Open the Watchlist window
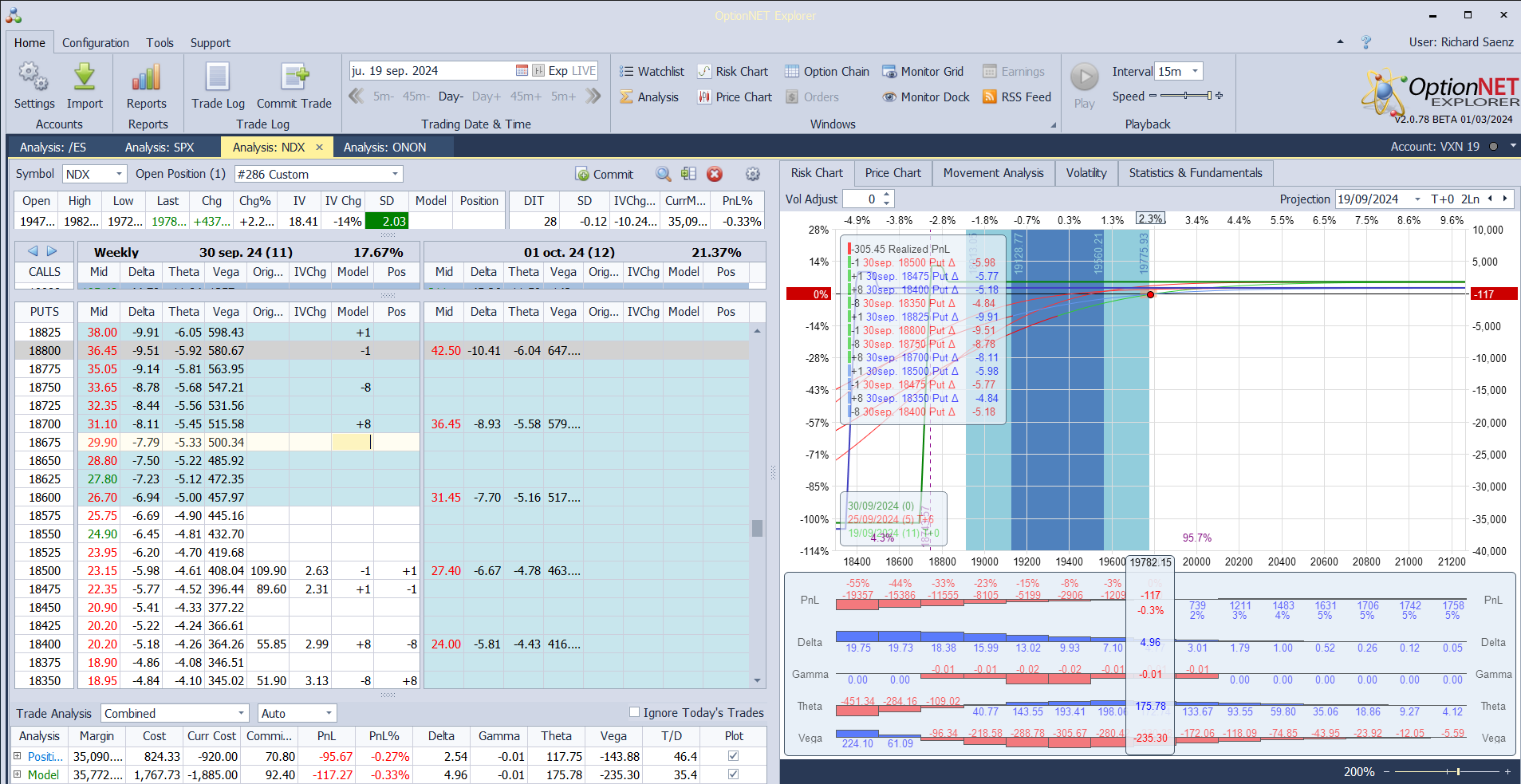This screenshot has height=784, width=1521. click(652, 71)
